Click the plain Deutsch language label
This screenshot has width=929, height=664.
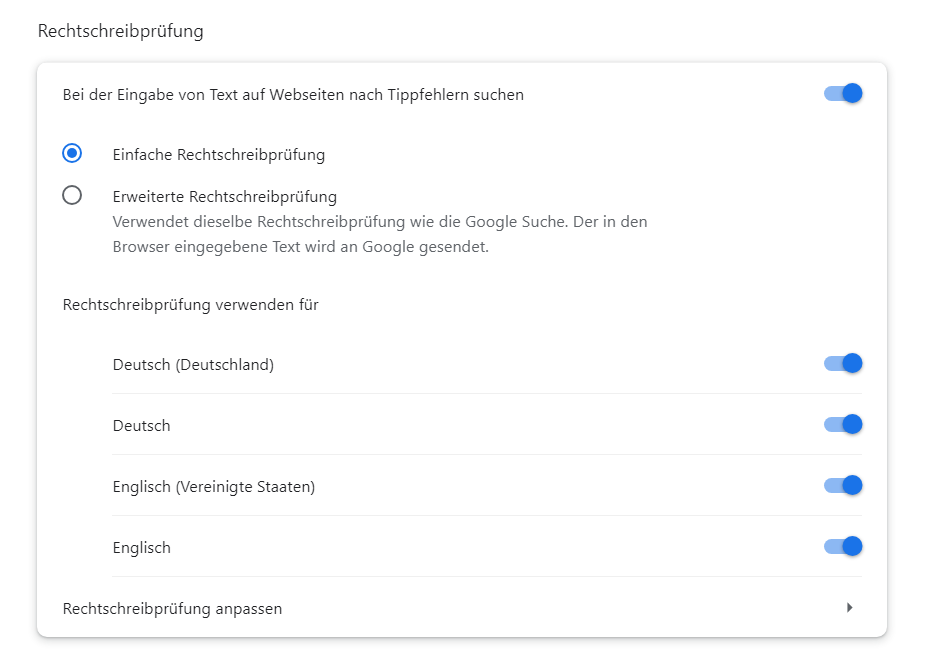click(x=142, y=425)
